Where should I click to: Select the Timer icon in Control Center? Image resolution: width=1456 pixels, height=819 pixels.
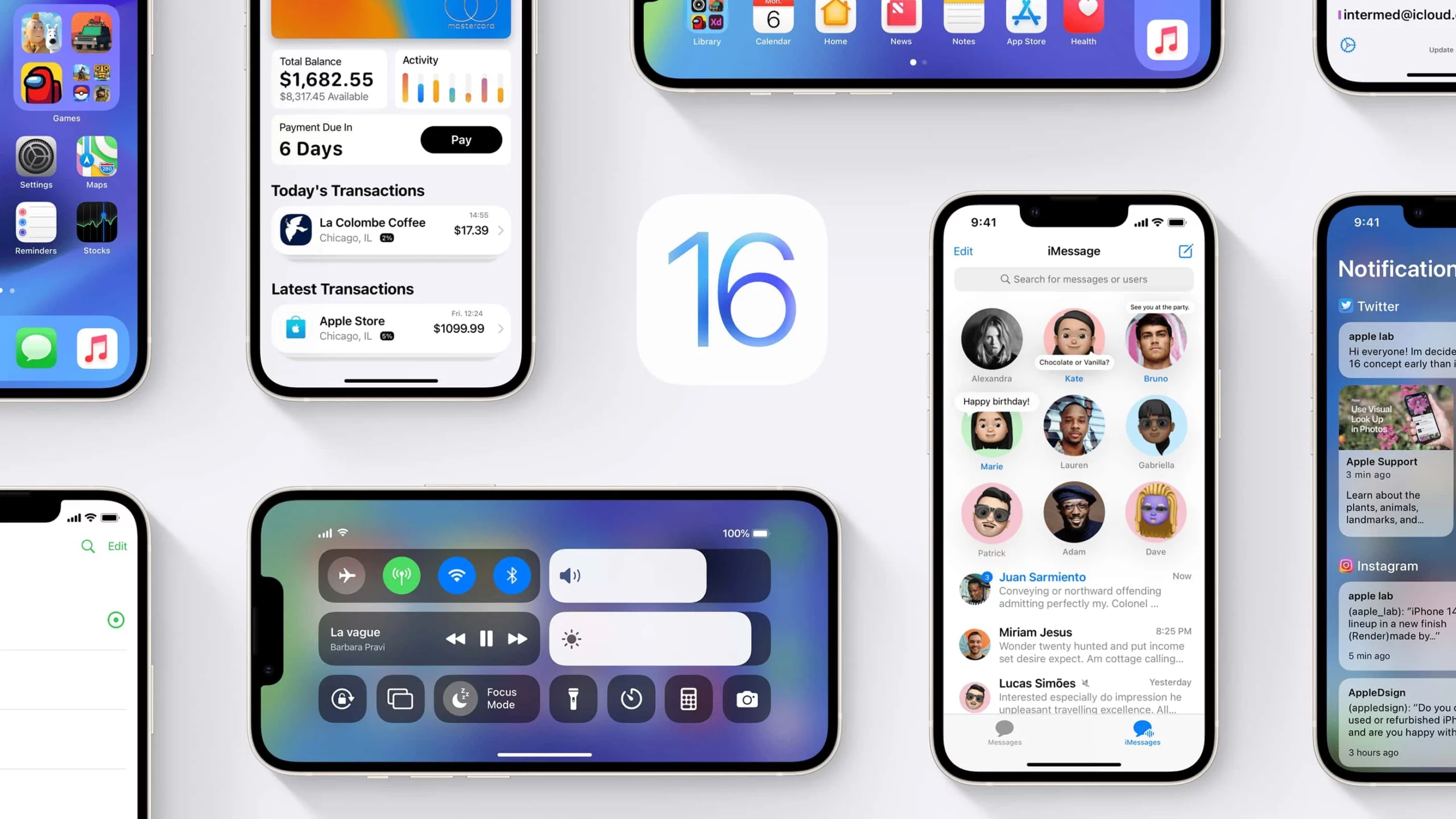click(x=631, y=698)
